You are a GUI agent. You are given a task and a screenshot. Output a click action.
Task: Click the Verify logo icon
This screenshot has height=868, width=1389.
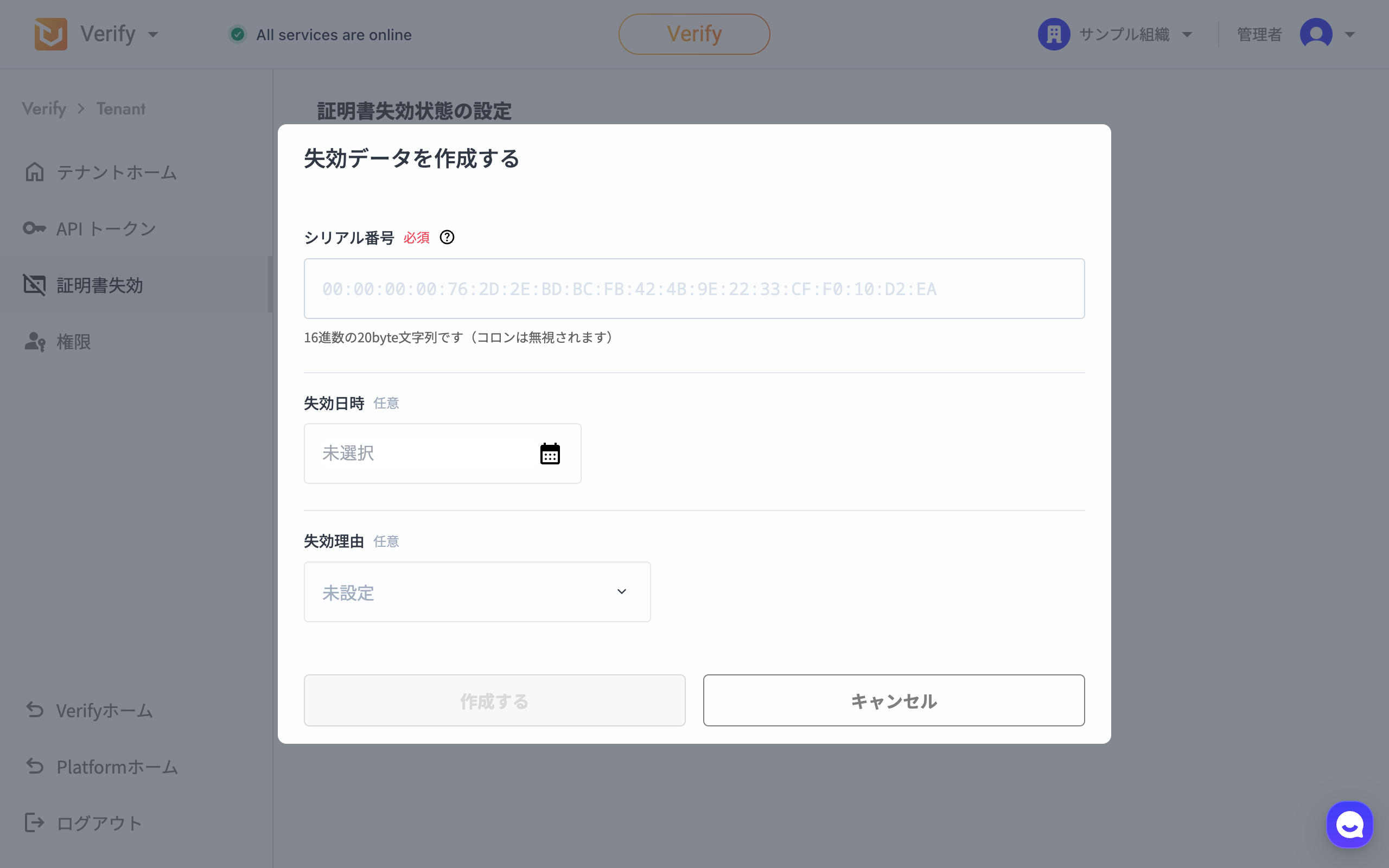click(x=50, y=34)
